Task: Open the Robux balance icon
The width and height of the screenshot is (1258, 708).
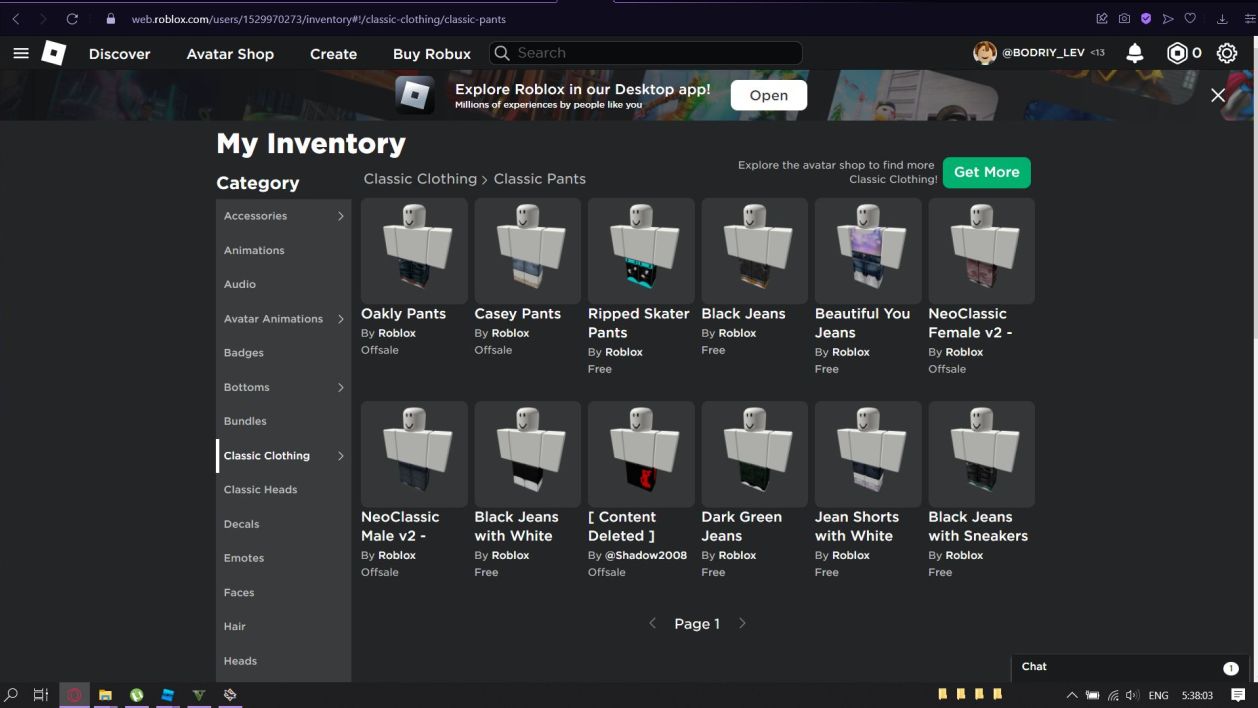Action: (1177, 53)
